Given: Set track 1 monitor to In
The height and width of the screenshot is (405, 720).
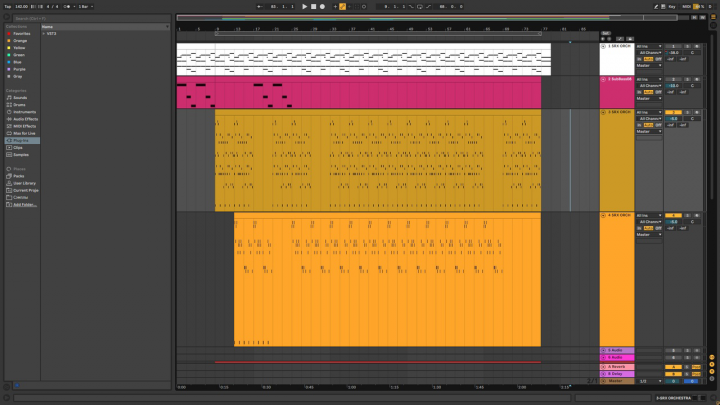Looking at the screenshot, I should pyautogui.click(x=639, y=59).
